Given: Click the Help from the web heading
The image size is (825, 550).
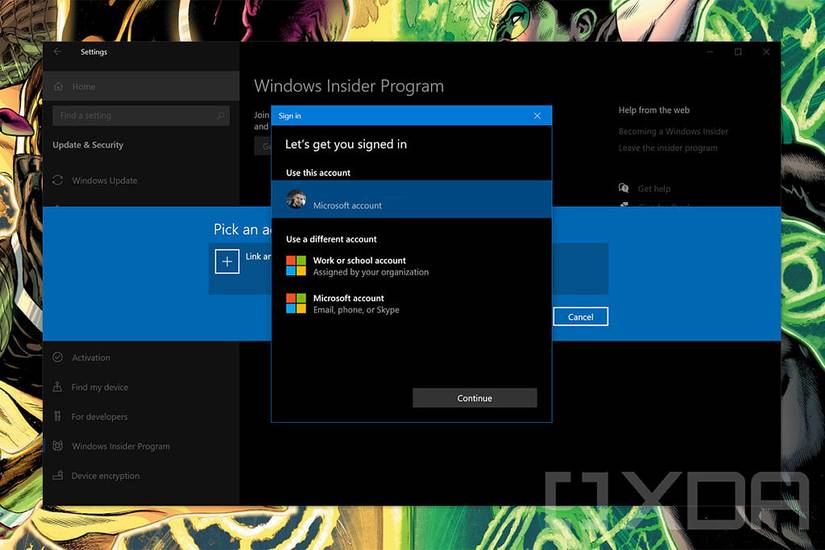Looking at the screenshot, I should coord(654,110).
